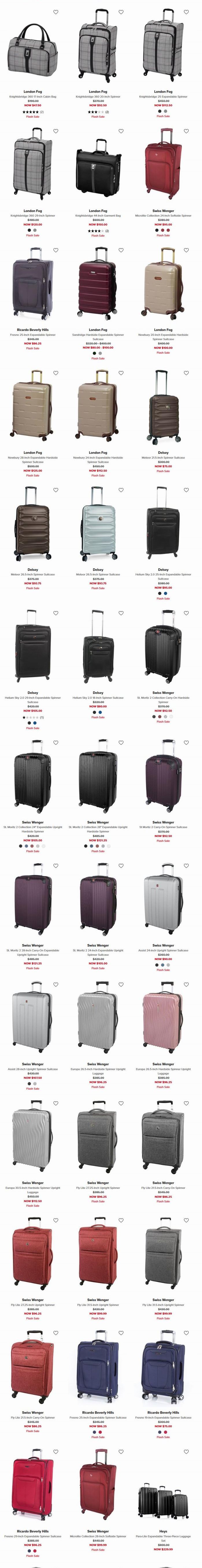Open Knightsbridge 360 20-Inch Spinner product link
Viewport: 202px width, 1568px height.
pos(98,96)
